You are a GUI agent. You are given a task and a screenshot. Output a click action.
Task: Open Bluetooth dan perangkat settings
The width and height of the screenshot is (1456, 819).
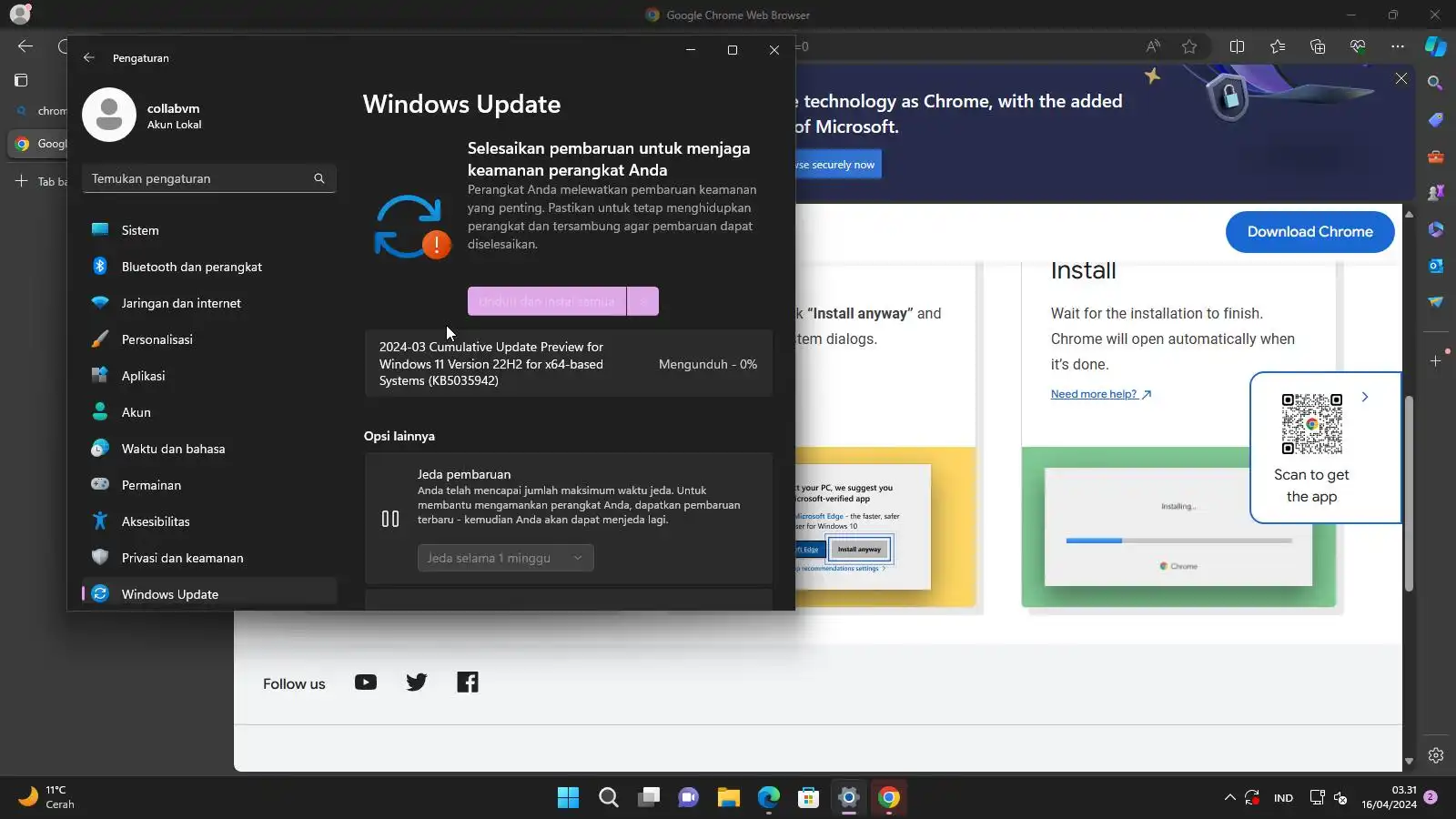point(209,267)
